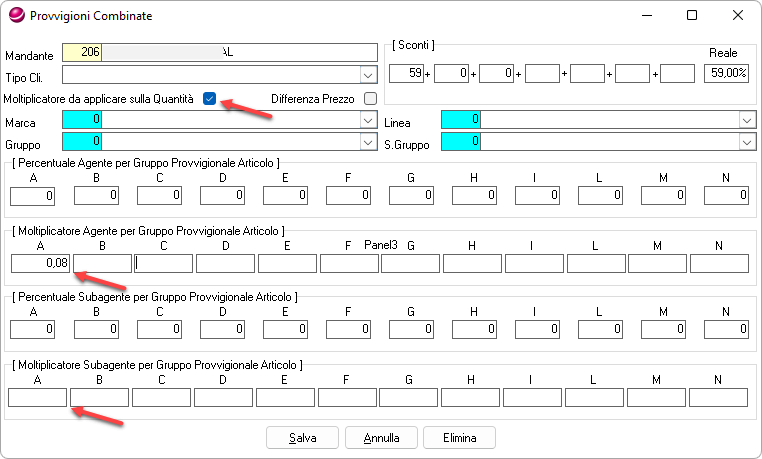Click Percentuale Subagente field G
762x459 pixels.
point(411,329)
